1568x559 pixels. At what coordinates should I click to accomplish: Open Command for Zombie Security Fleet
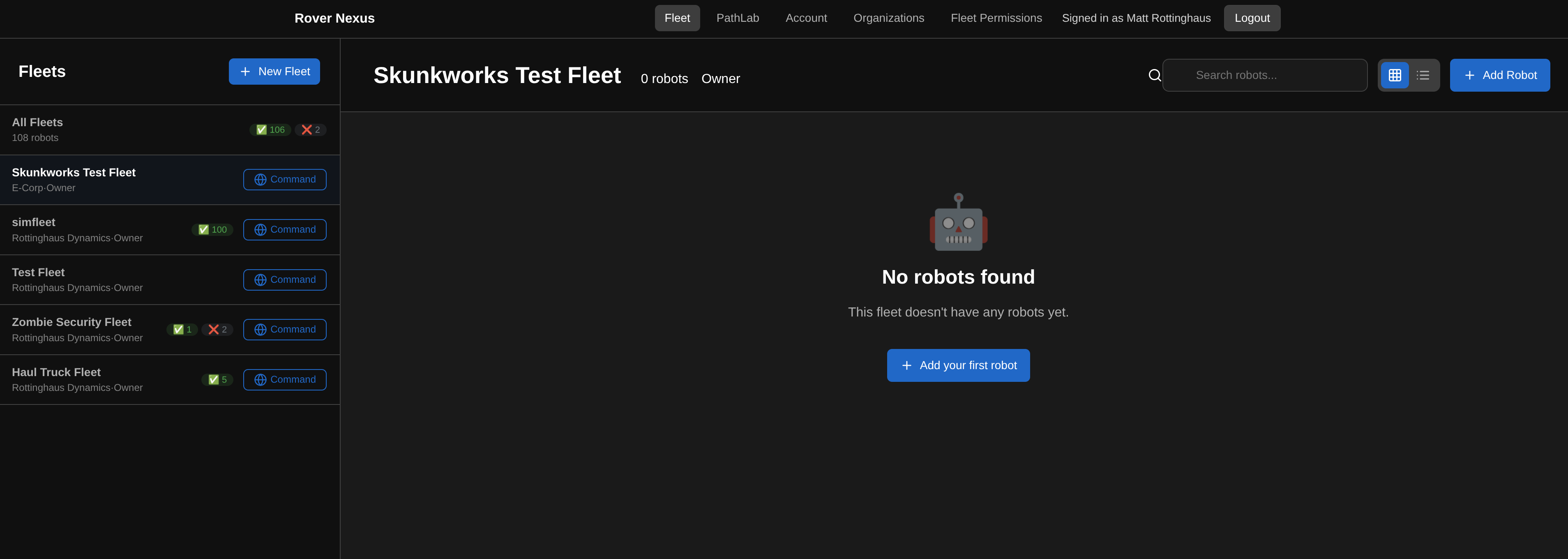(x=284, y=329)
